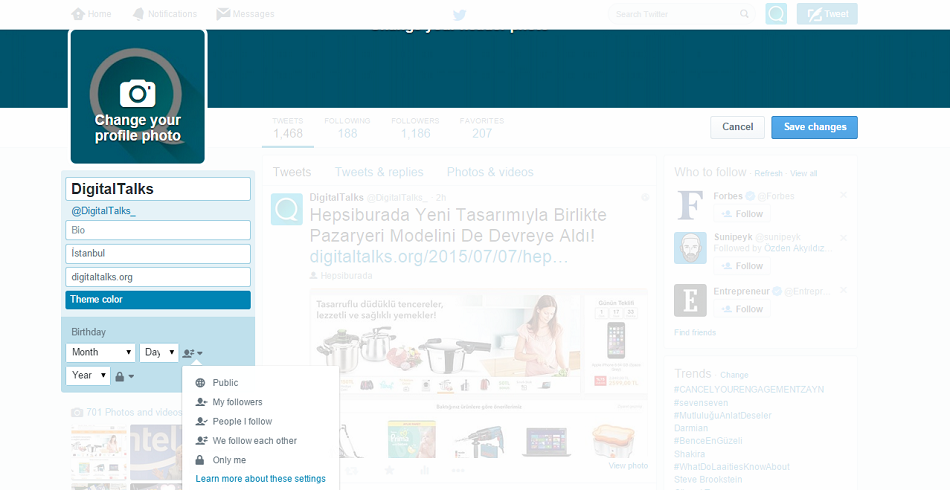Dismiss Forbes suggestion with X
Screen dimensions: 950x490
coord(843,195)
